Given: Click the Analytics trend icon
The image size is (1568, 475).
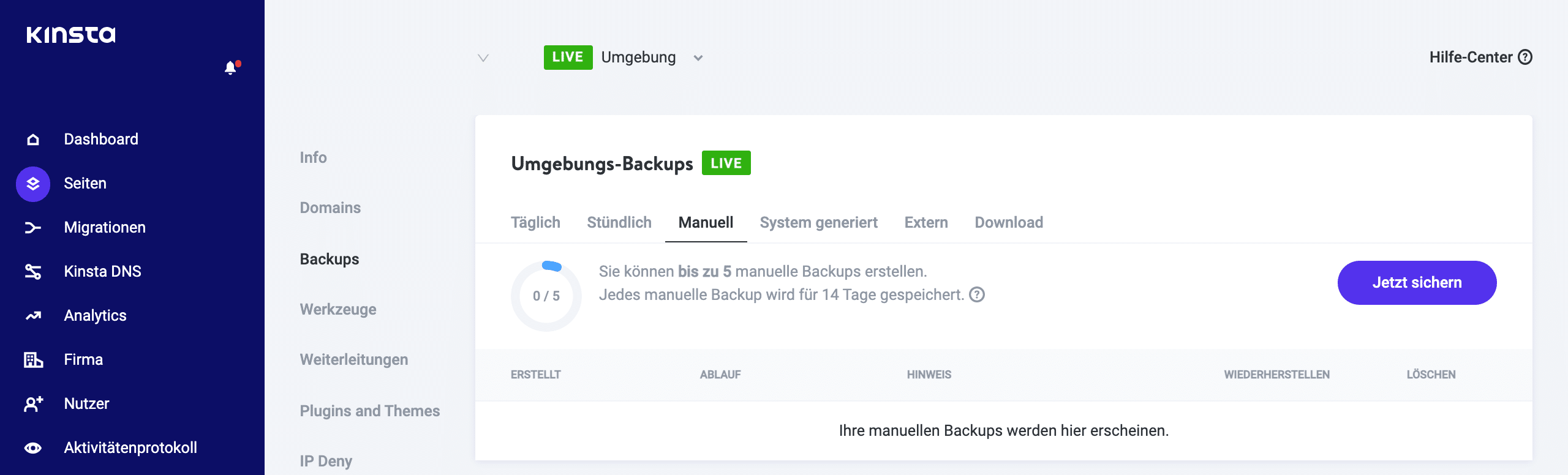Looking at the screenshot, I should (33, 316).
